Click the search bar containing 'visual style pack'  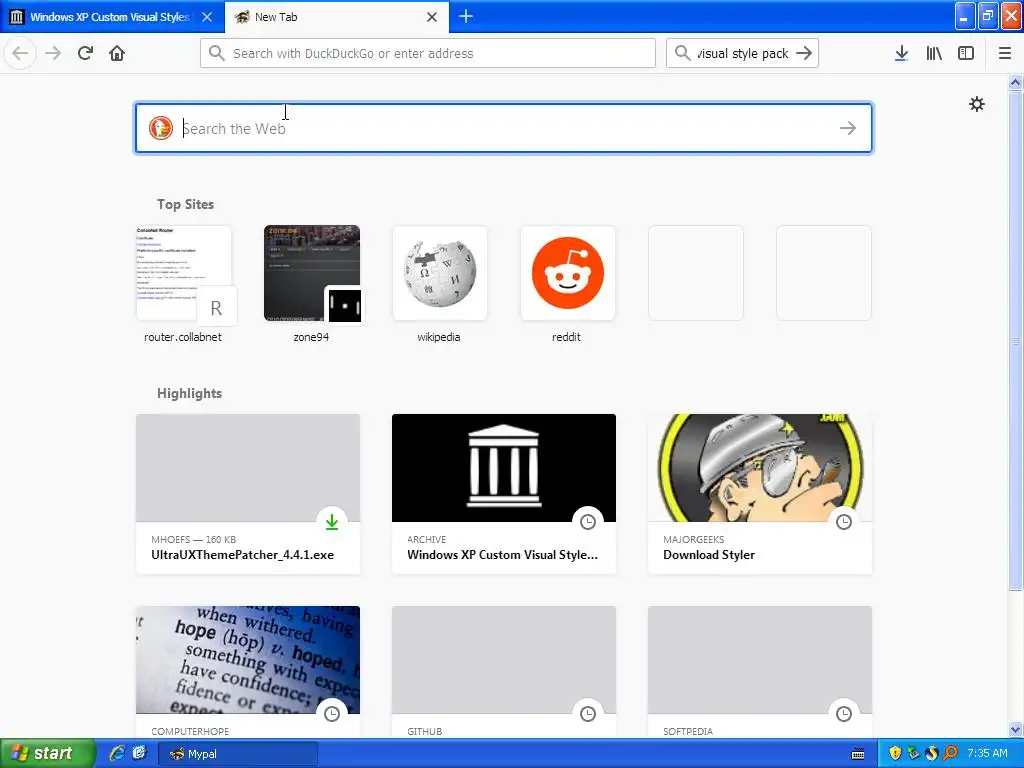744,53
